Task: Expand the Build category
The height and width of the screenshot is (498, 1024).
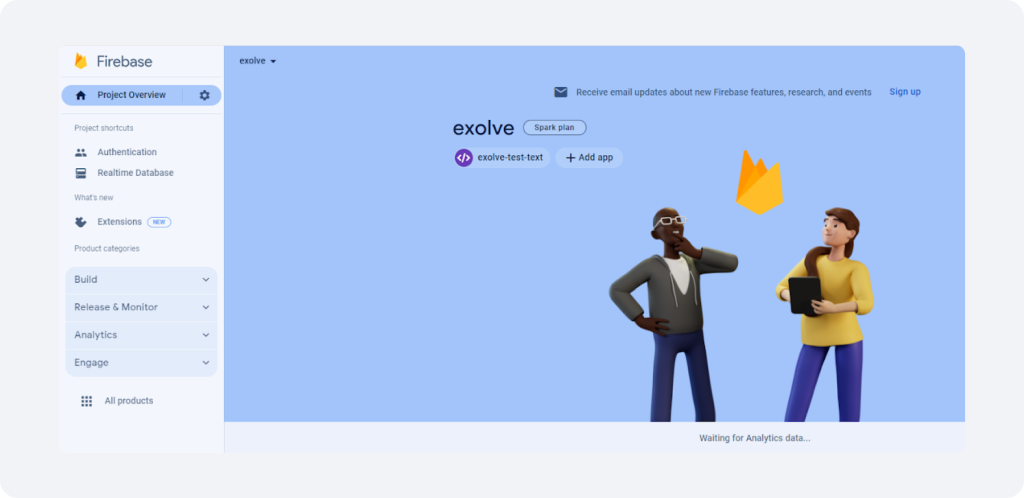Action: 141,279
